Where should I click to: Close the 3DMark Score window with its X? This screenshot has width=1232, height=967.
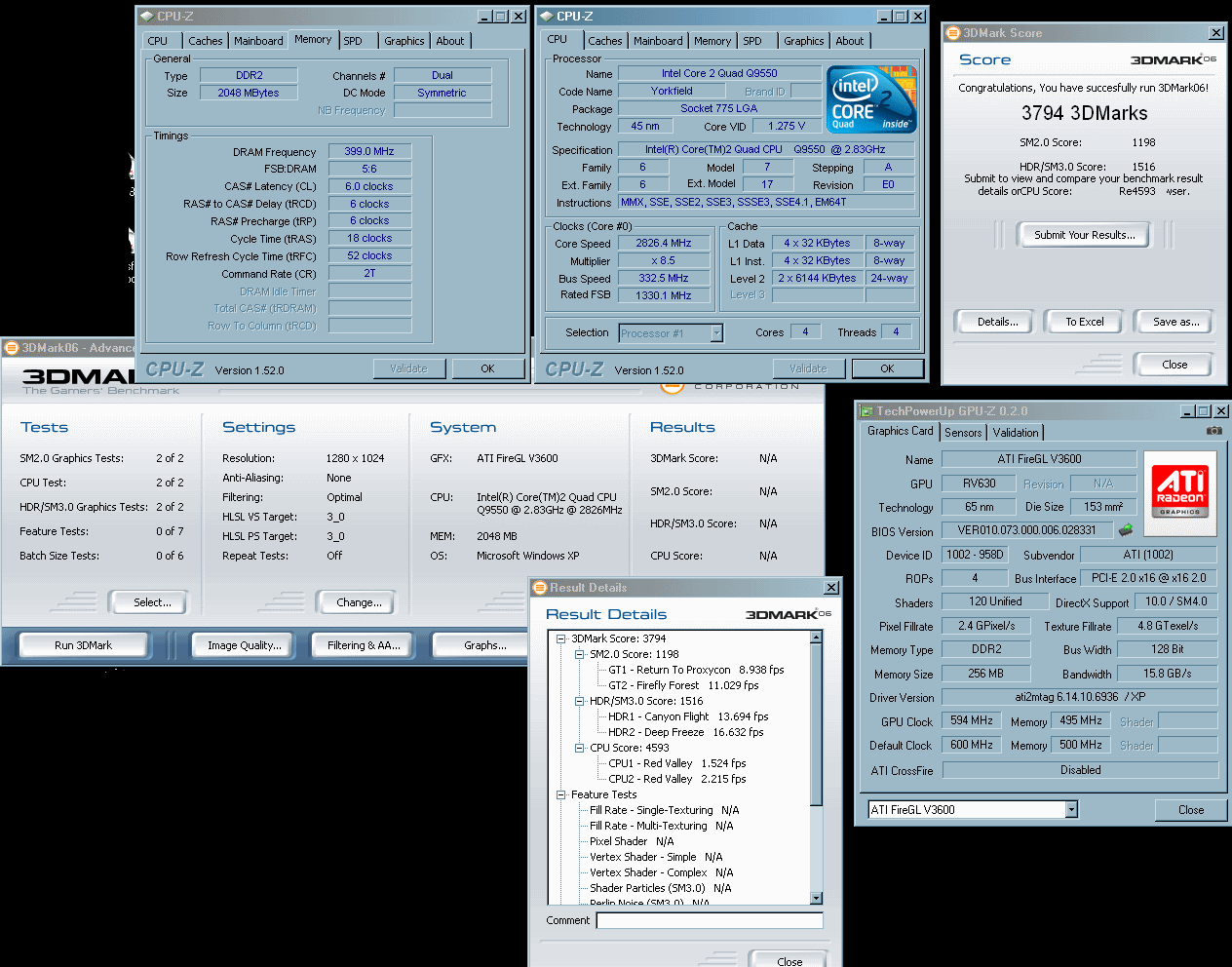tap(1216, 33)
